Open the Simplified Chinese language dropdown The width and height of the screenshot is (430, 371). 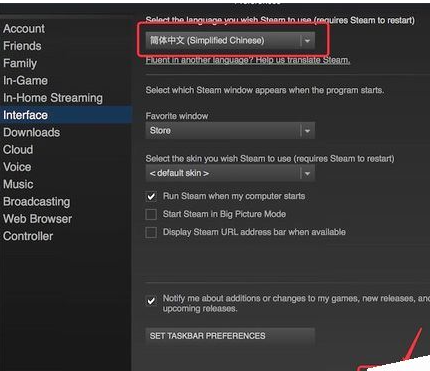(230, 41)
